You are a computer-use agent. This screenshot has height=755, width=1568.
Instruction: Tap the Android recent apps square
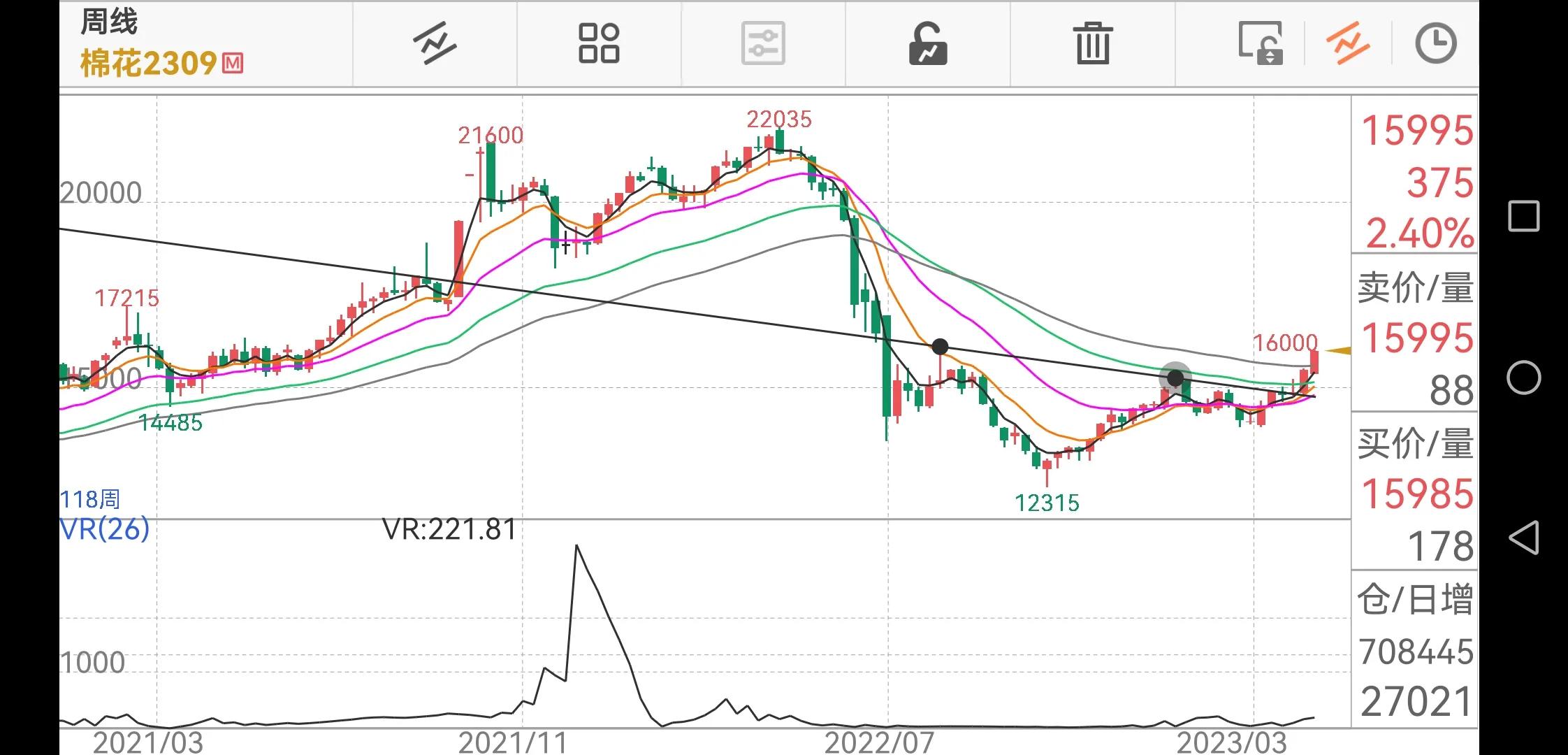coord(1523,216)
